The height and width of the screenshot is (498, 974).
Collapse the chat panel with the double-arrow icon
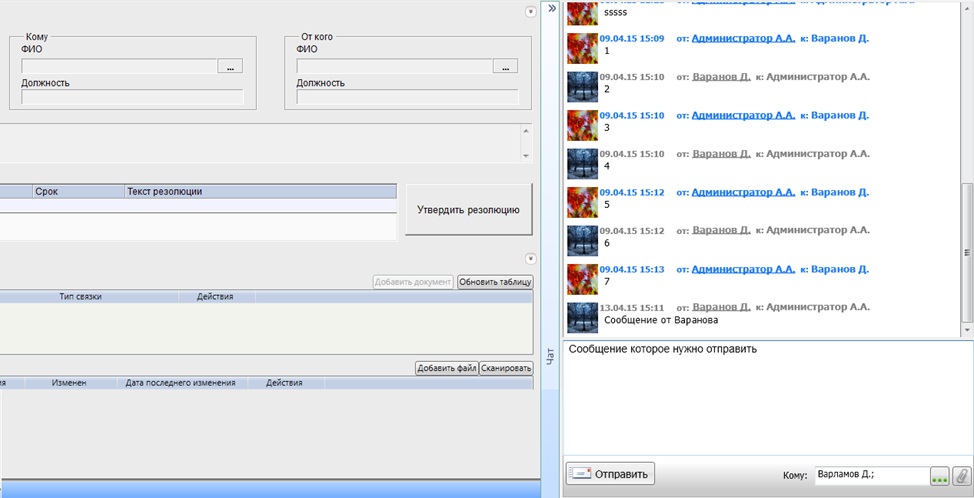tap(552, 9)
